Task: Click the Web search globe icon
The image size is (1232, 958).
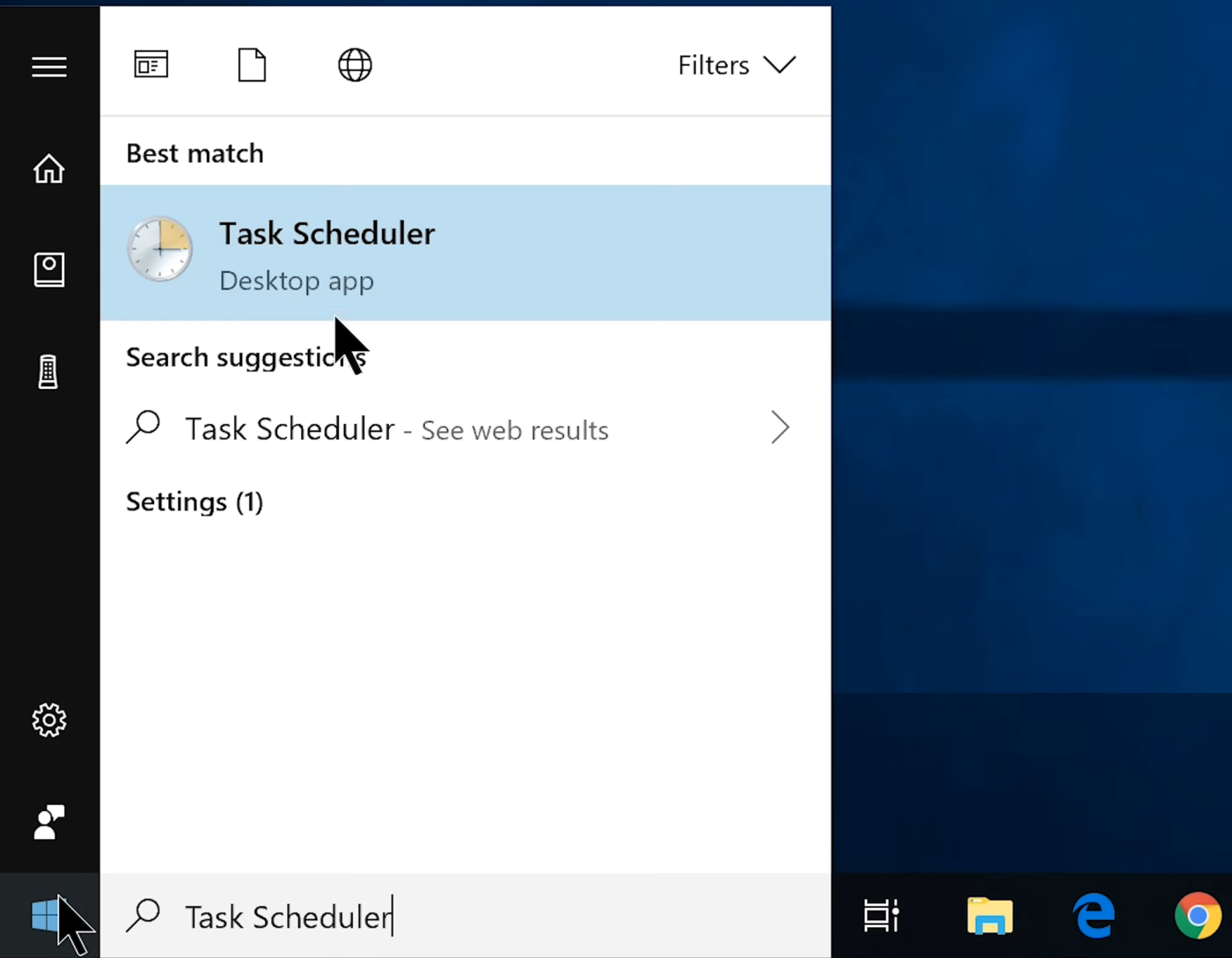Action: [355, 64]
